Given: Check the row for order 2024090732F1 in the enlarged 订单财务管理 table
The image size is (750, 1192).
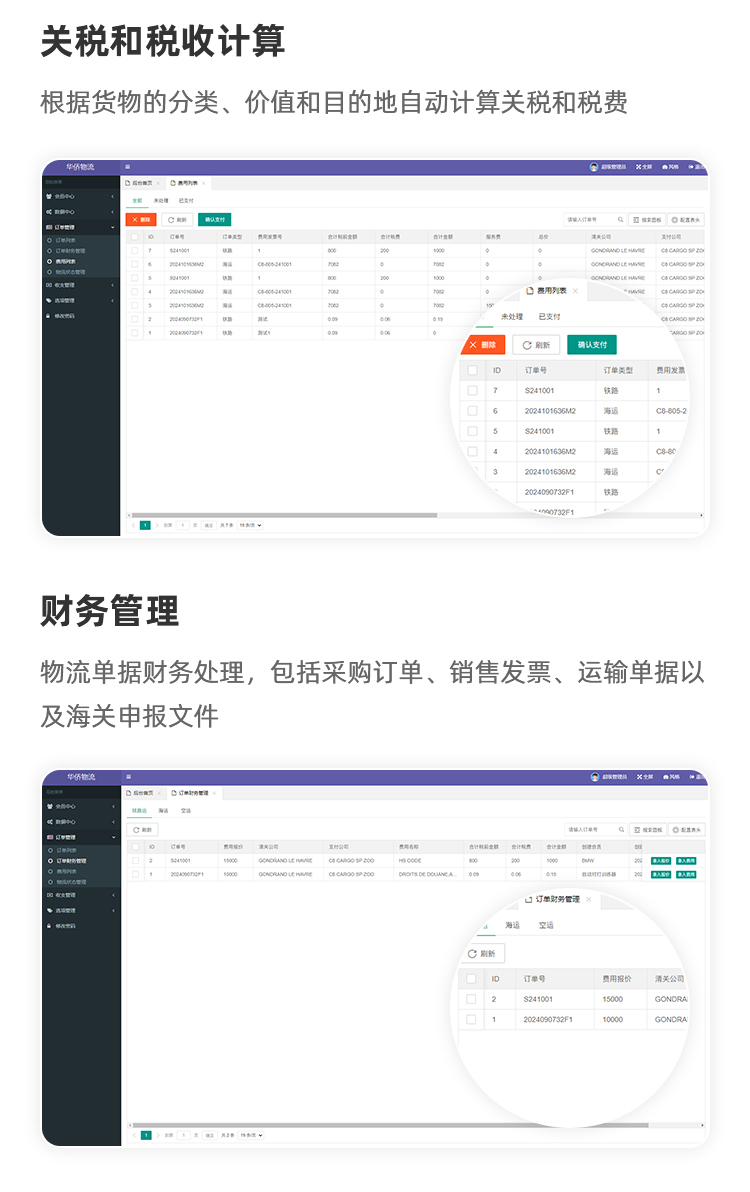Looking at the screenshot, I should [471, 1020].
